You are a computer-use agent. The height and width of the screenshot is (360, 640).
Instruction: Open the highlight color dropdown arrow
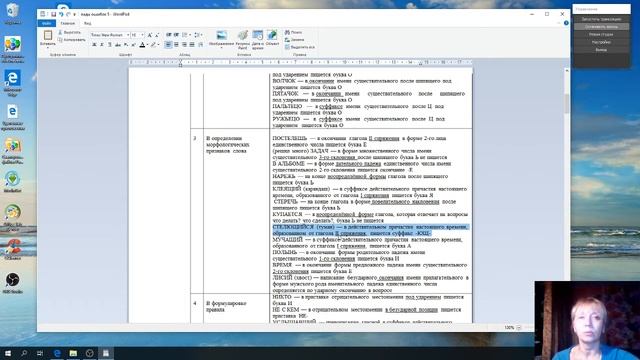pos(158,44)
